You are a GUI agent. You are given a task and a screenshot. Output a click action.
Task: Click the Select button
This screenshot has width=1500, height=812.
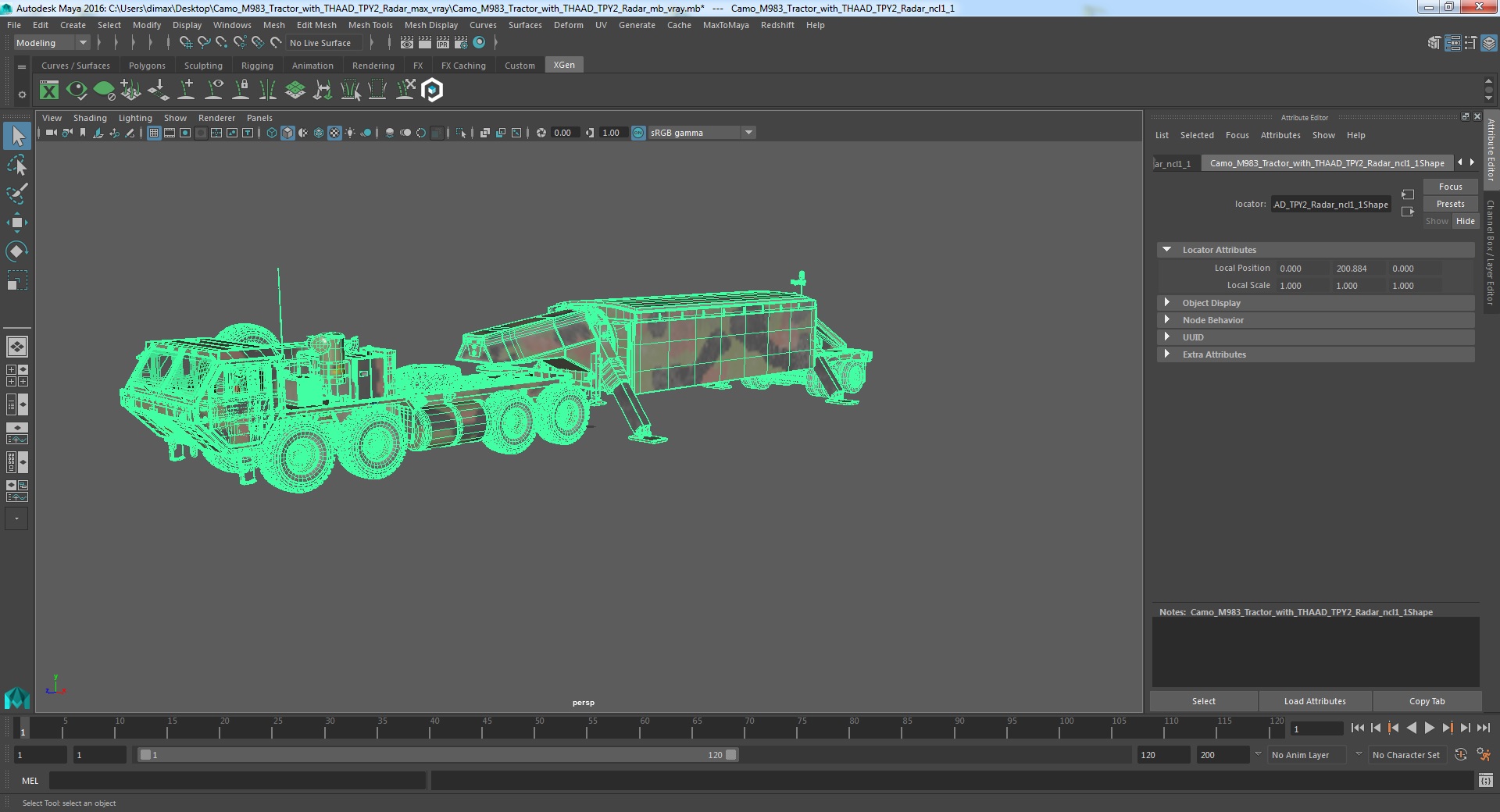tap(1203, 701)
